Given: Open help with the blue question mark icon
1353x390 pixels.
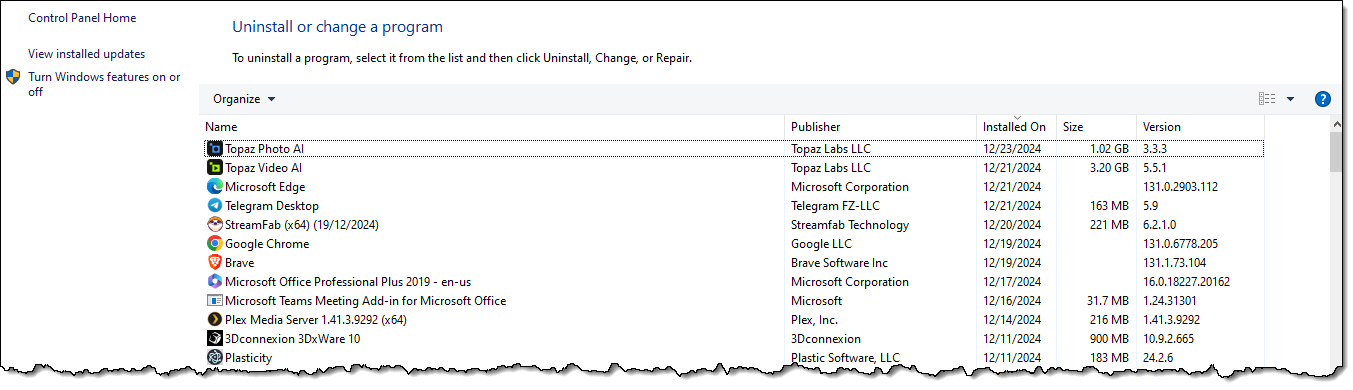Looking at the screenshot, I should tap(1322, 99).
